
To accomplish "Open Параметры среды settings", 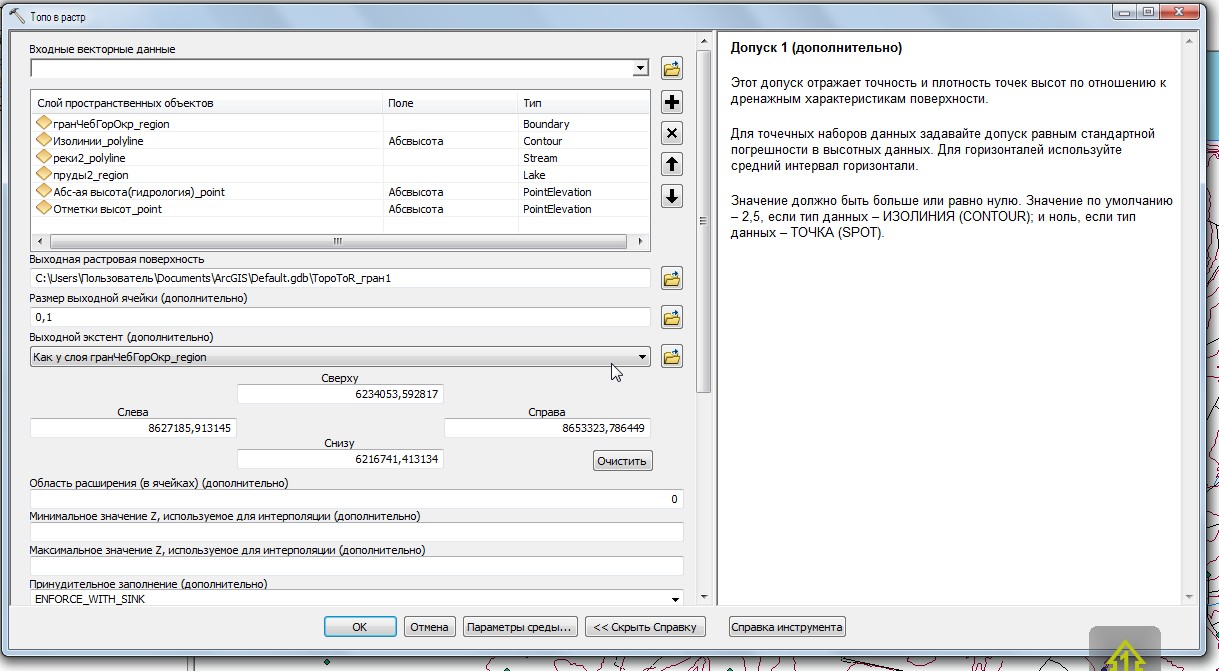I will click(519, 627).
